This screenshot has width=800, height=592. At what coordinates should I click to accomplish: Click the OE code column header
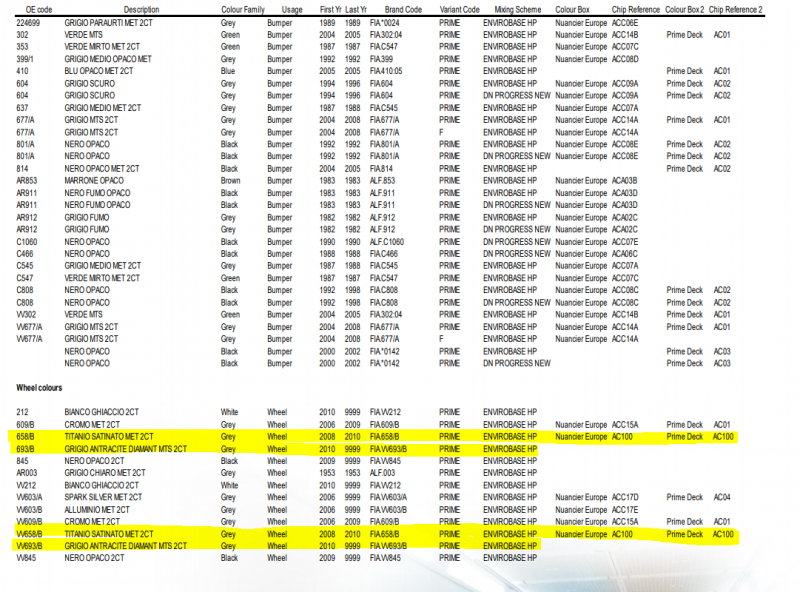pos(40,9)
